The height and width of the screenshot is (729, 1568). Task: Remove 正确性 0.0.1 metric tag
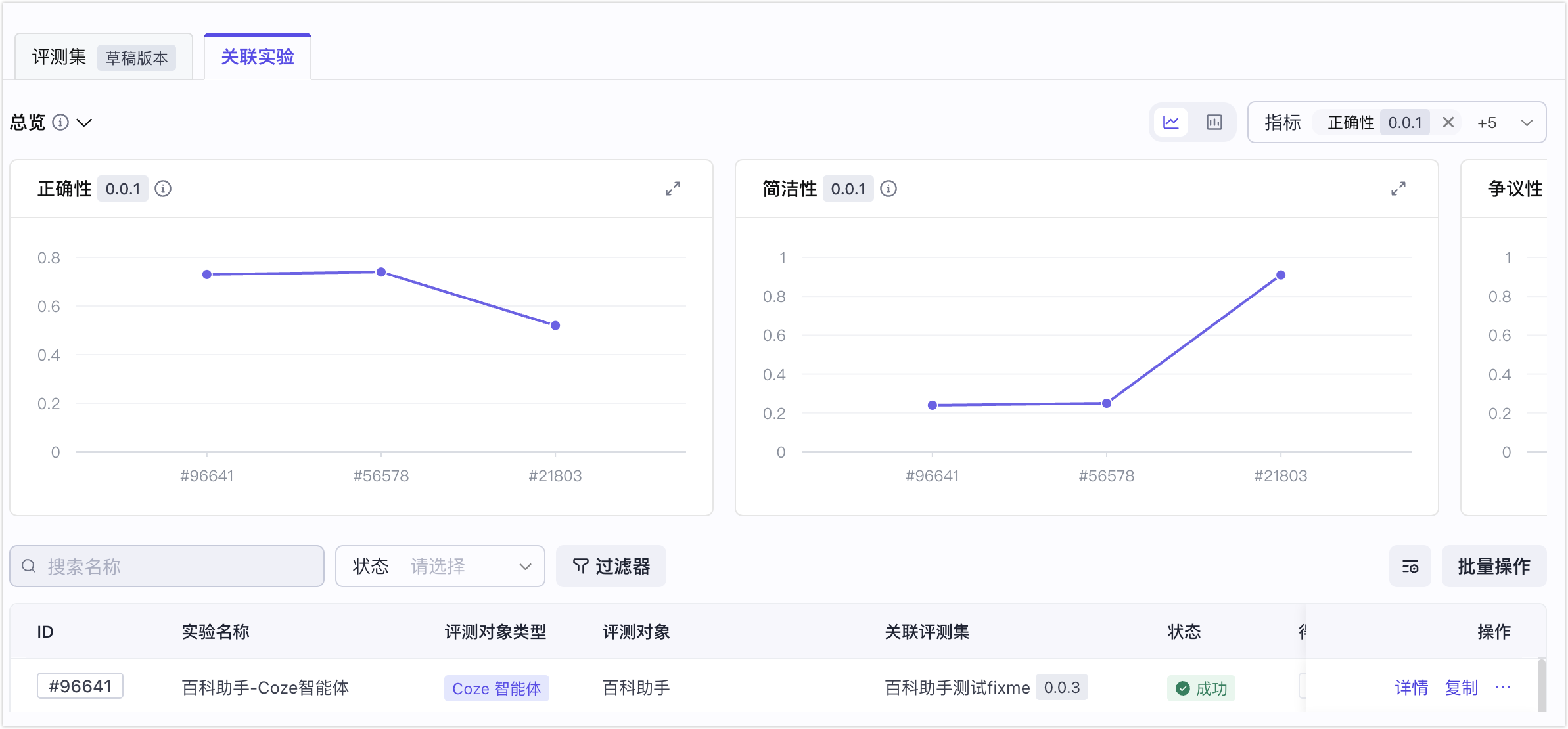pyautogui.click(x=1448, y=123)
